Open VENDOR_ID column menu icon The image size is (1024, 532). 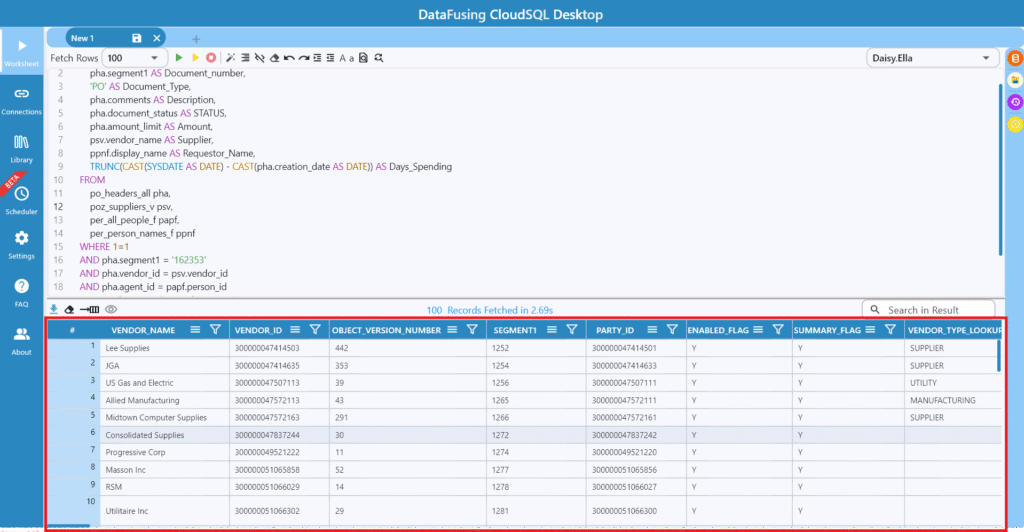pos(295,330)
